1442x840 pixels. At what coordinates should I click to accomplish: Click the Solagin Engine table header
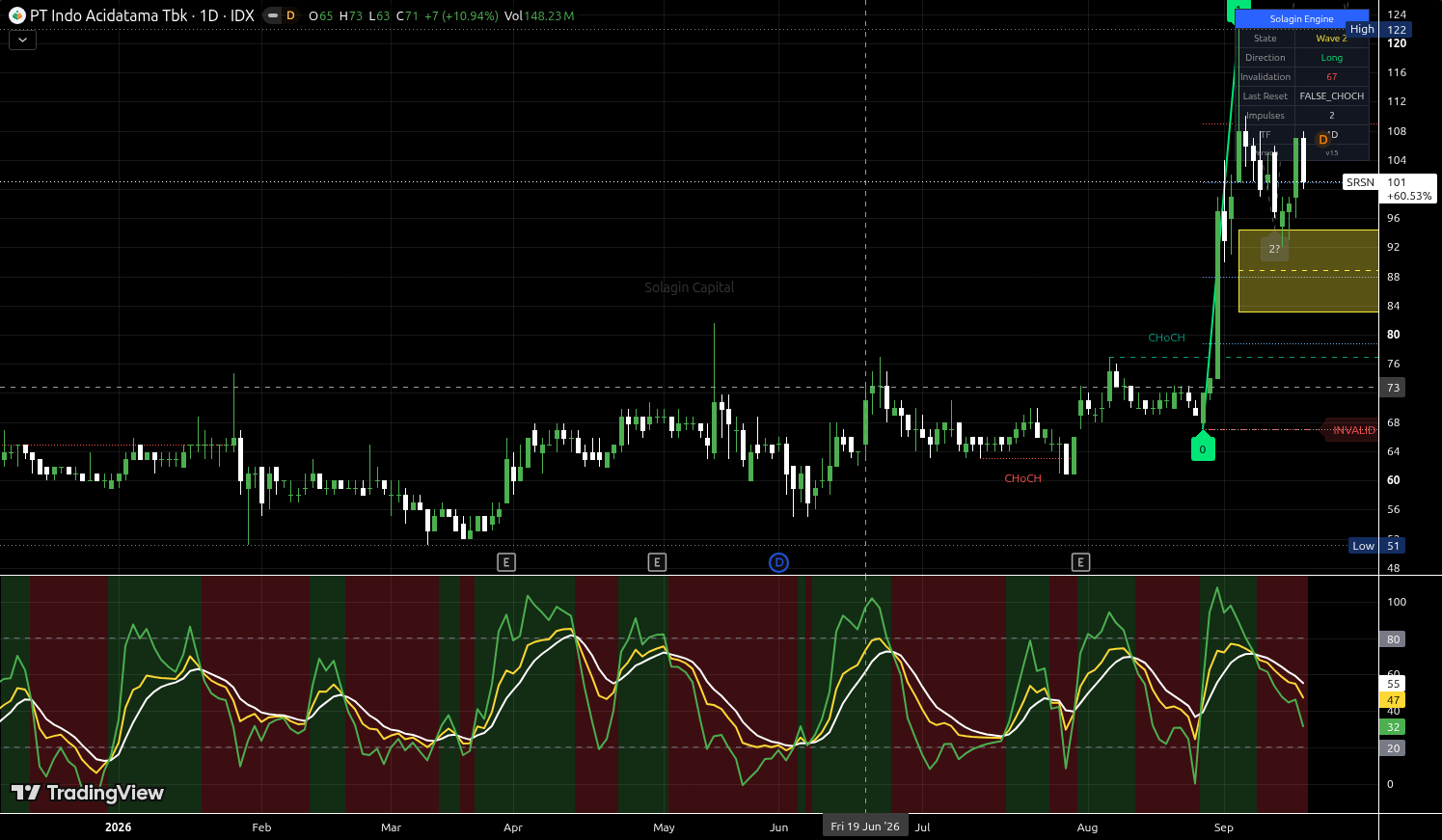(1302, 19)
